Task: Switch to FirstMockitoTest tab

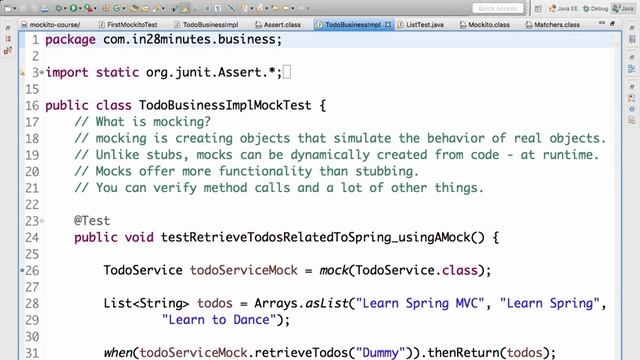Action: click(128, 24)
